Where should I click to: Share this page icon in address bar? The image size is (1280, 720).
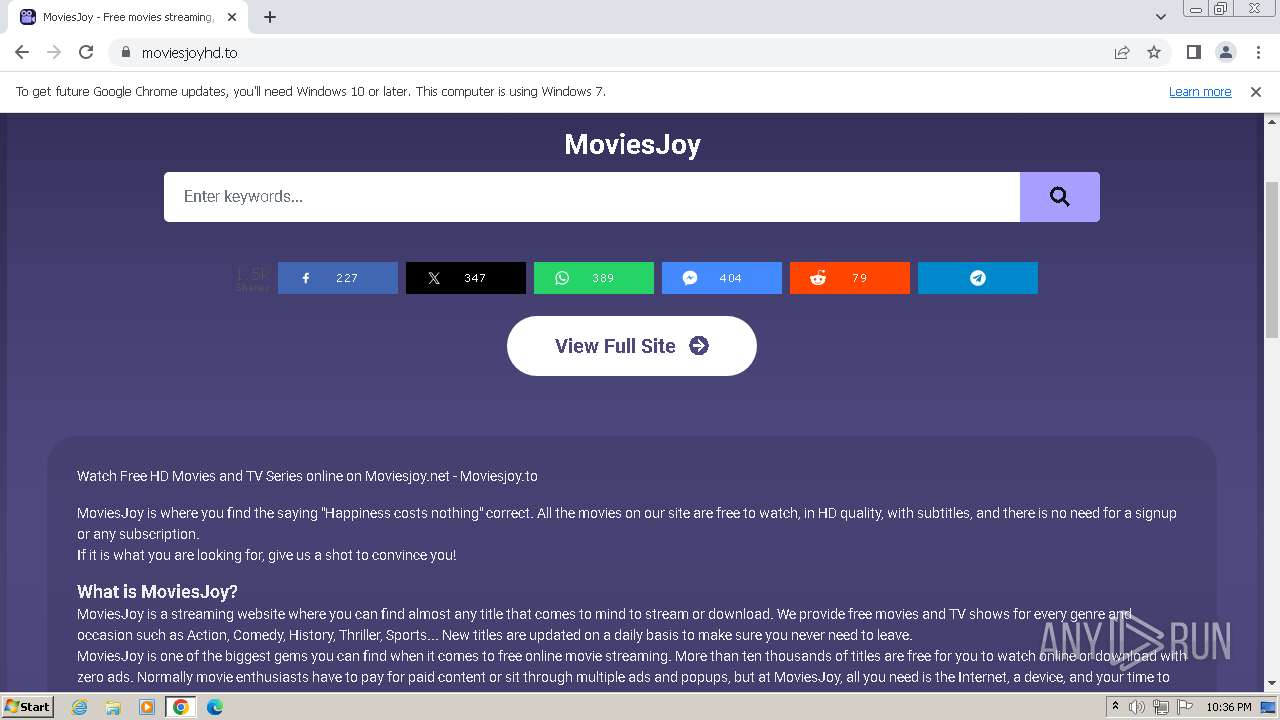pos(1122,52)
